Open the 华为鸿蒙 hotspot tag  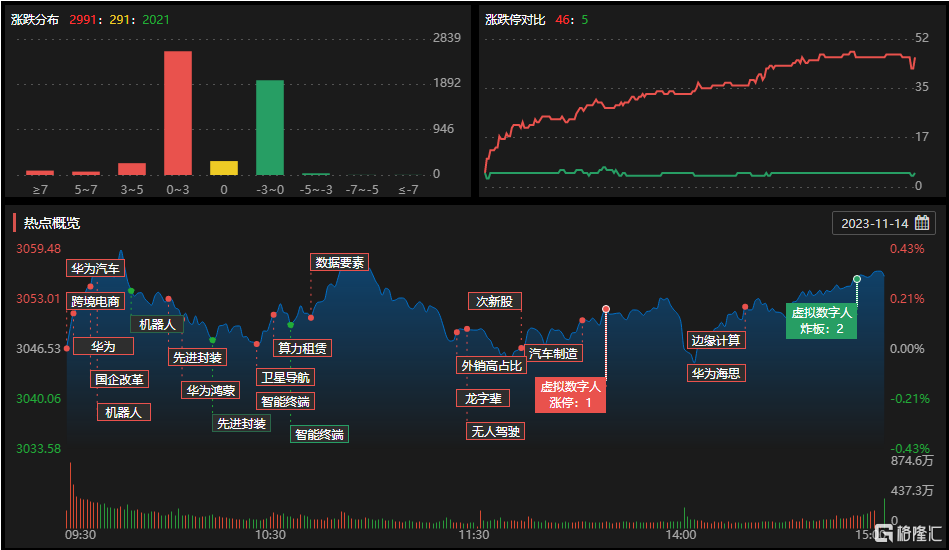(211, 390)
